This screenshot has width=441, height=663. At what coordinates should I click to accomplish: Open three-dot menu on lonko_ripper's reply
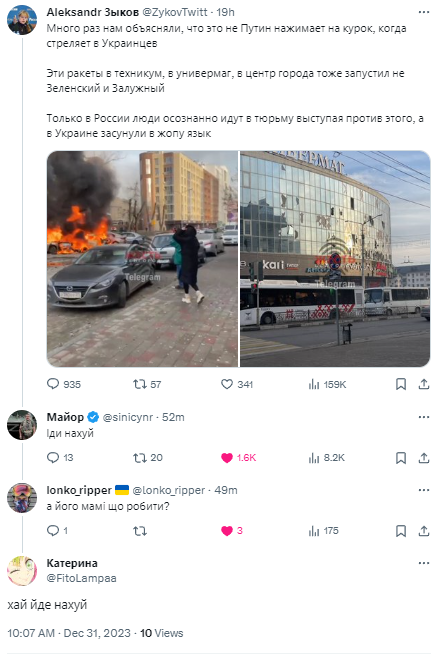(424, 490)
